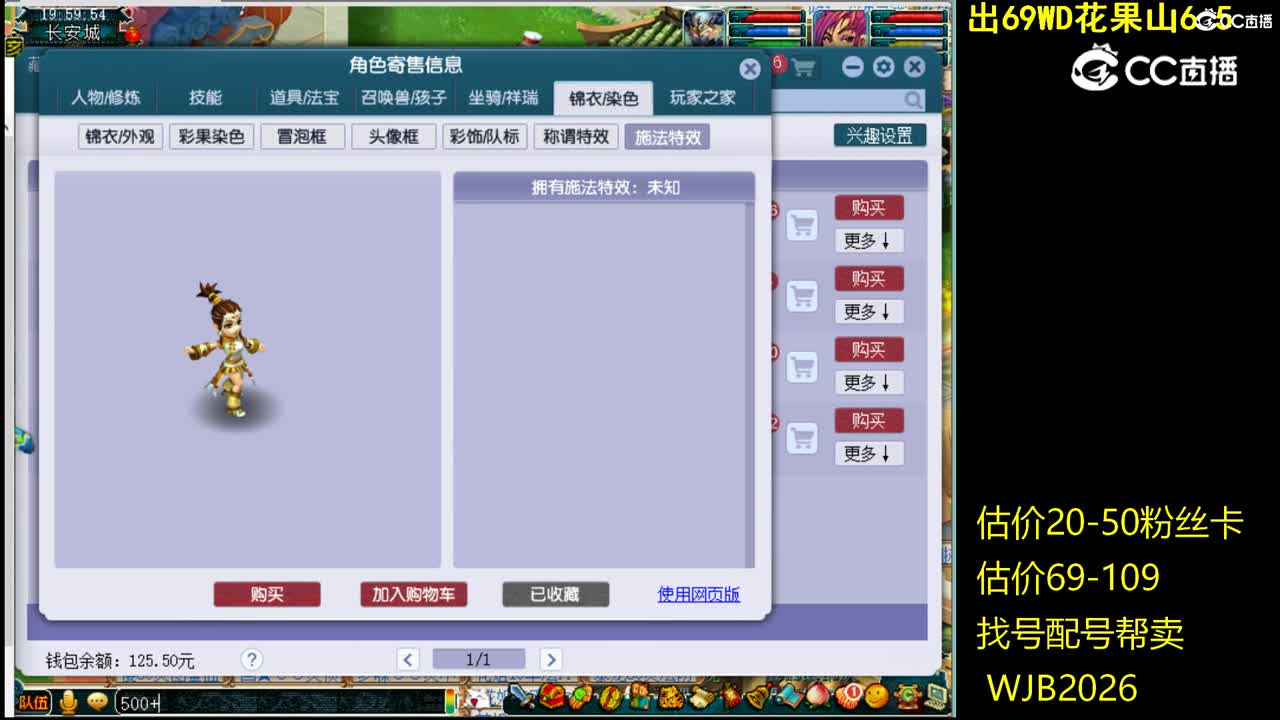The height and width of the screenshot is (720, 1280).
Task: Select 彩果染色 sub-tab
Action: tap(211, 137)
